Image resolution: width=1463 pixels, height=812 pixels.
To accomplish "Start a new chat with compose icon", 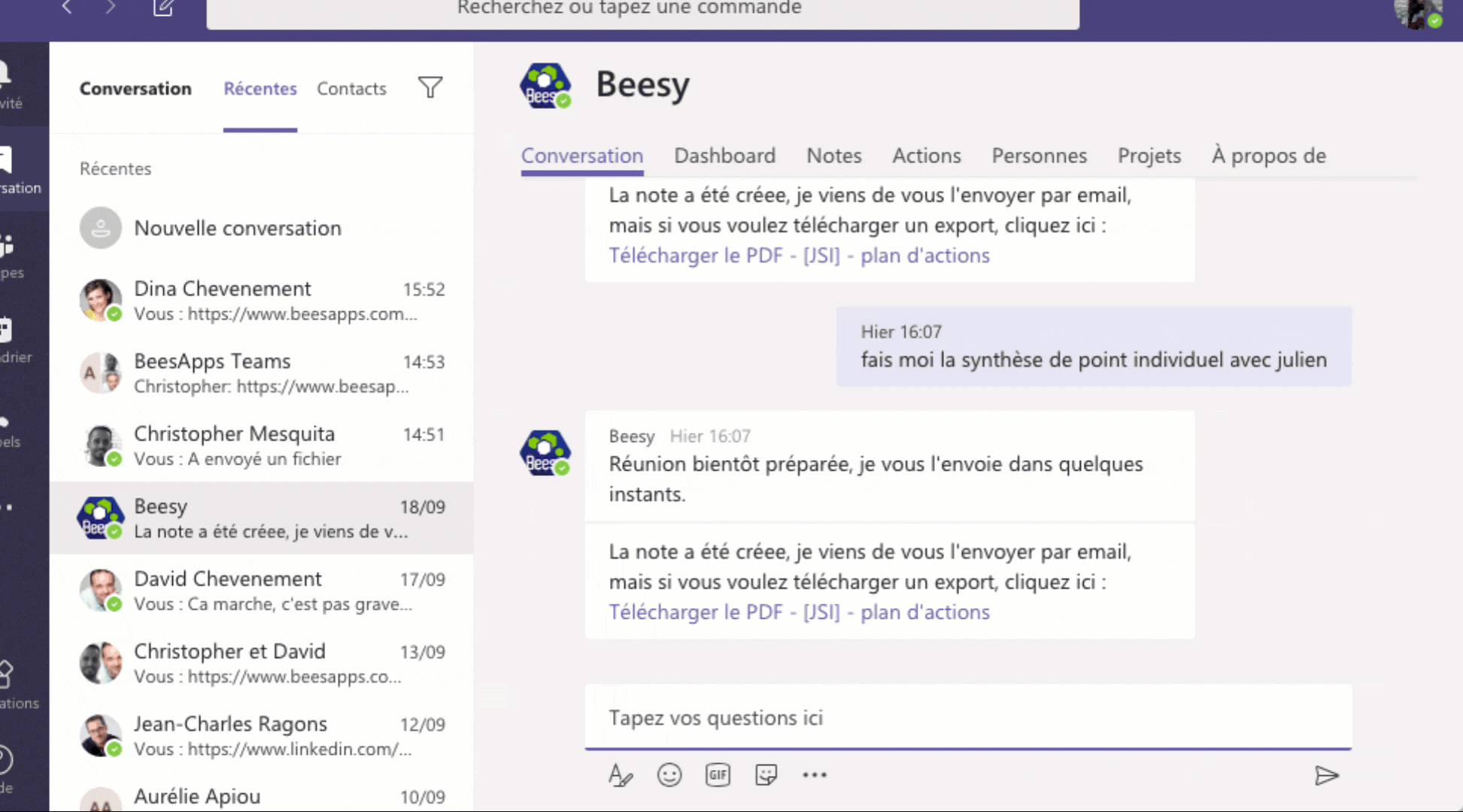I will [163, 8].
